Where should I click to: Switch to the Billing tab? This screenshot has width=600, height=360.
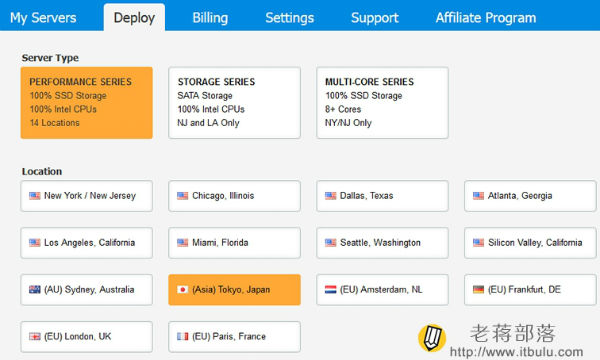pyautogui.click(x=210, y=18)
